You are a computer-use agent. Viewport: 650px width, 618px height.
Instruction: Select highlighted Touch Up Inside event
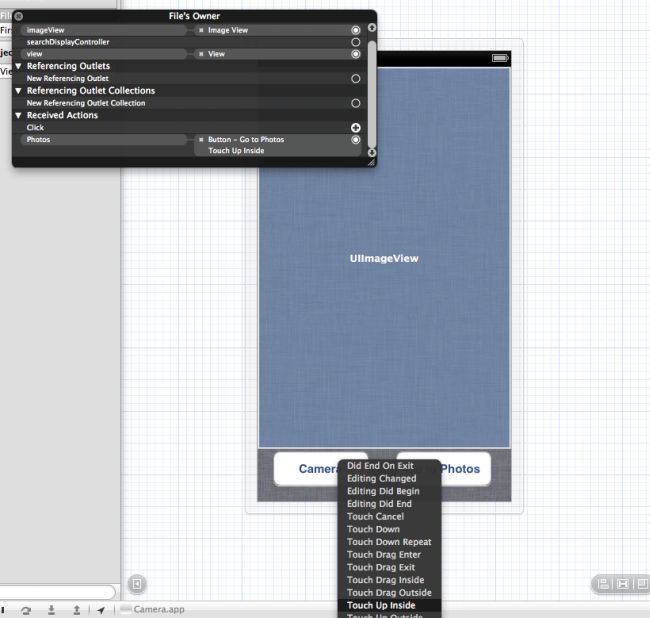click(x=390, y=606)
